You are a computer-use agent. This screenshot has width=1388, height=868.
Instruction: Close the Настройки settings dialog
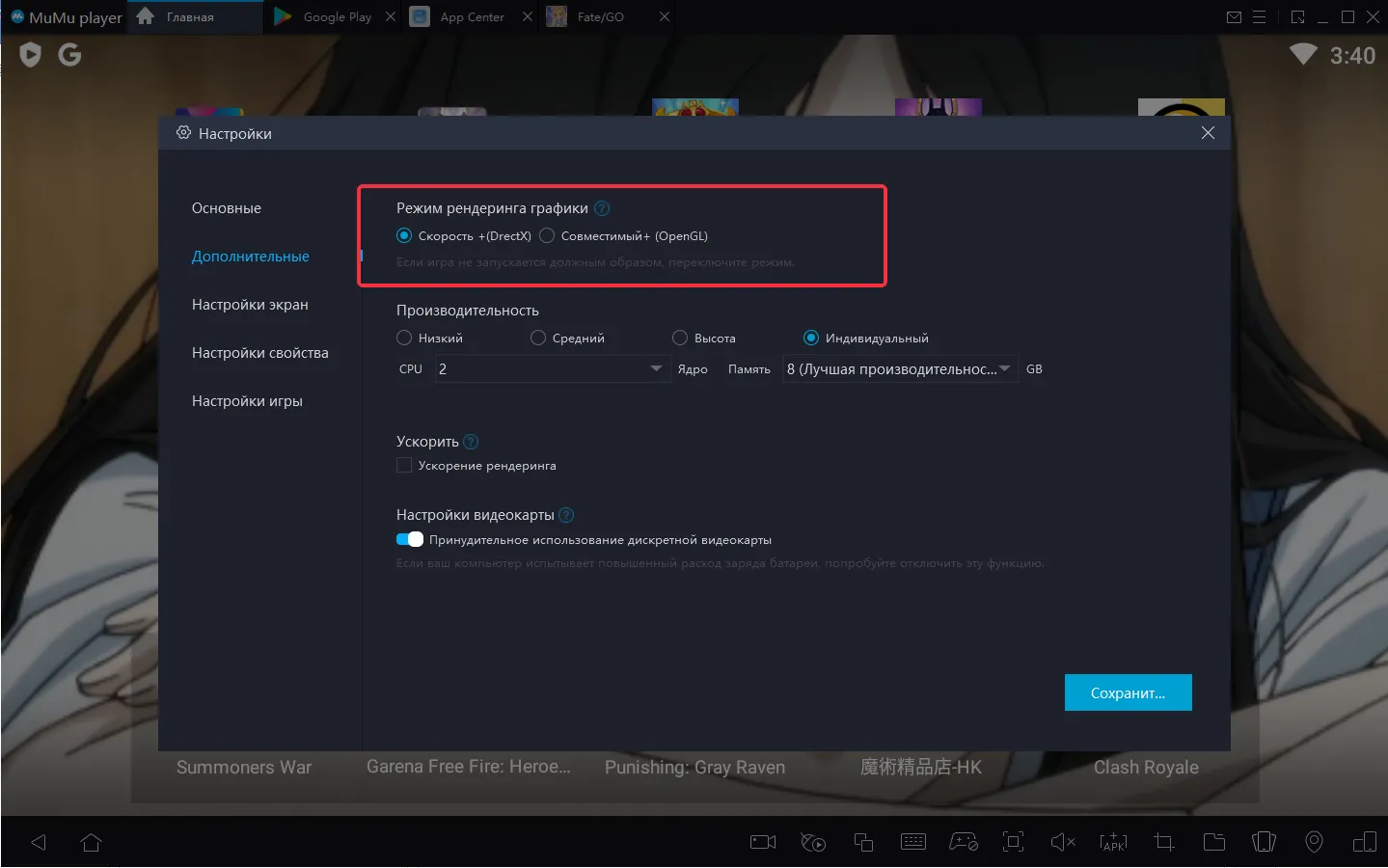click(1208, 133)
